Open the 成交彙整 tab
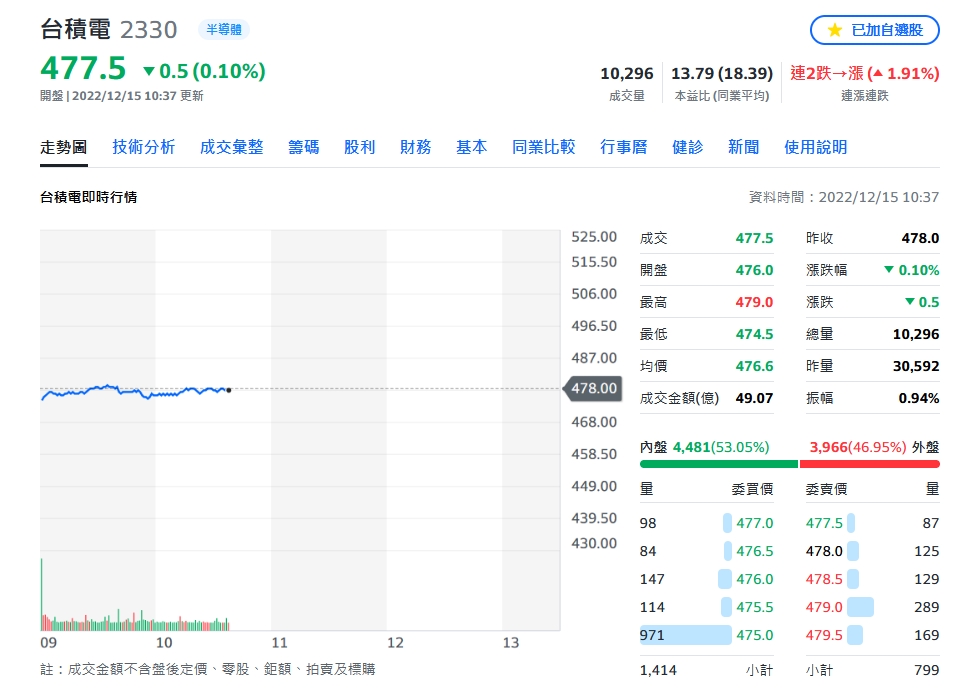The width and height of the screenshot is (969, 697). (x=232, y=147)
